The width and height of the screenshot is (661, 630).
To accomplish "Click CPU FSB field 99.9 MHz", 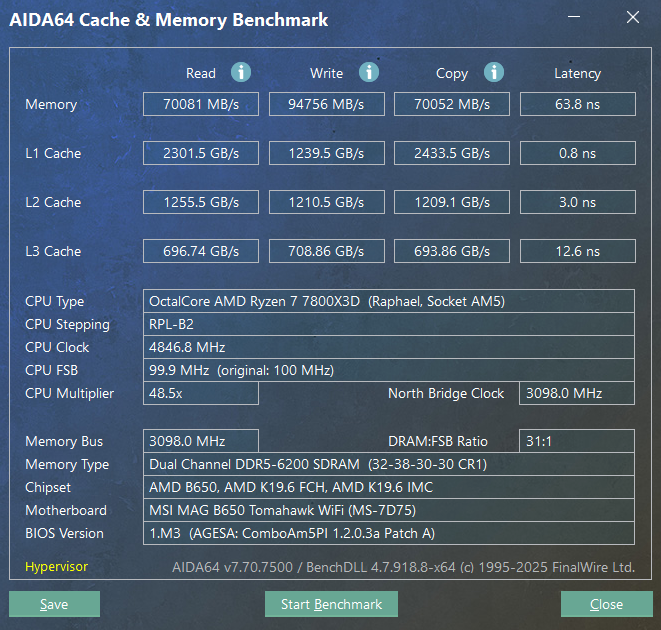I will (x=389, y=370).
